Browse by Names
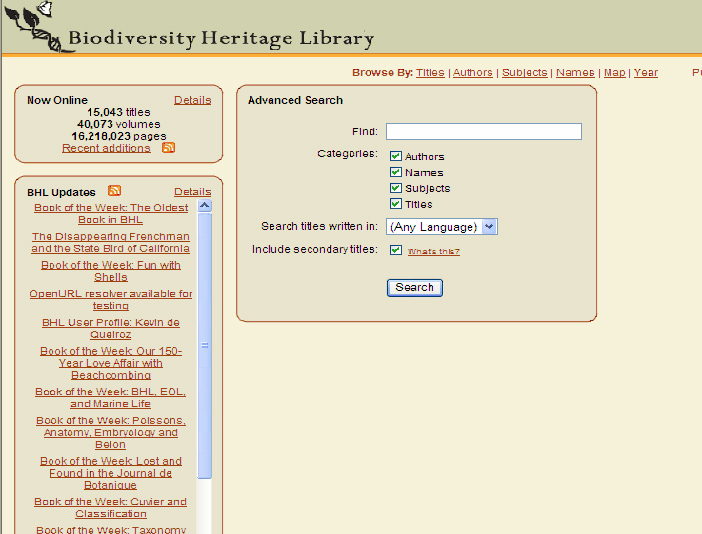The width and height of the screenshot is (702, 534). [x=575, y=73]
